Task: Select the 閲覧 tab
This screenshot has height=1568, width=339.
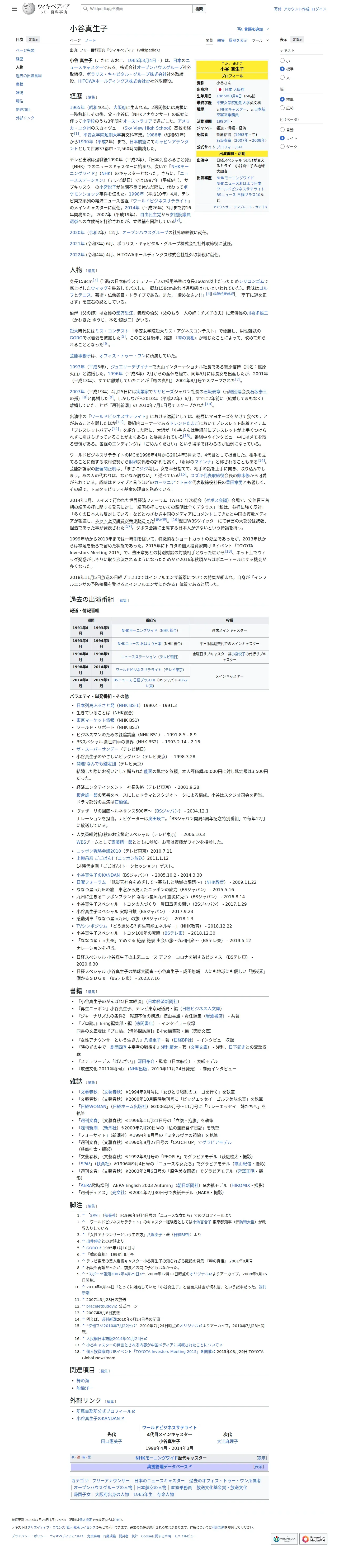Action: 209,40
